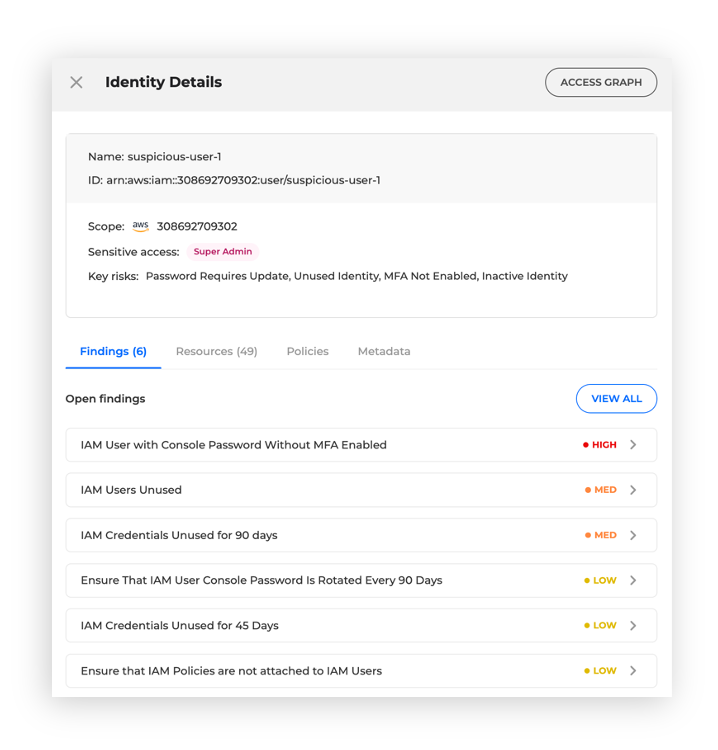The width and height of the screenshot is (718, 750).
Task: Click the HIGH severity indicator
Action: pyautogui.click(x=600, y=445)
